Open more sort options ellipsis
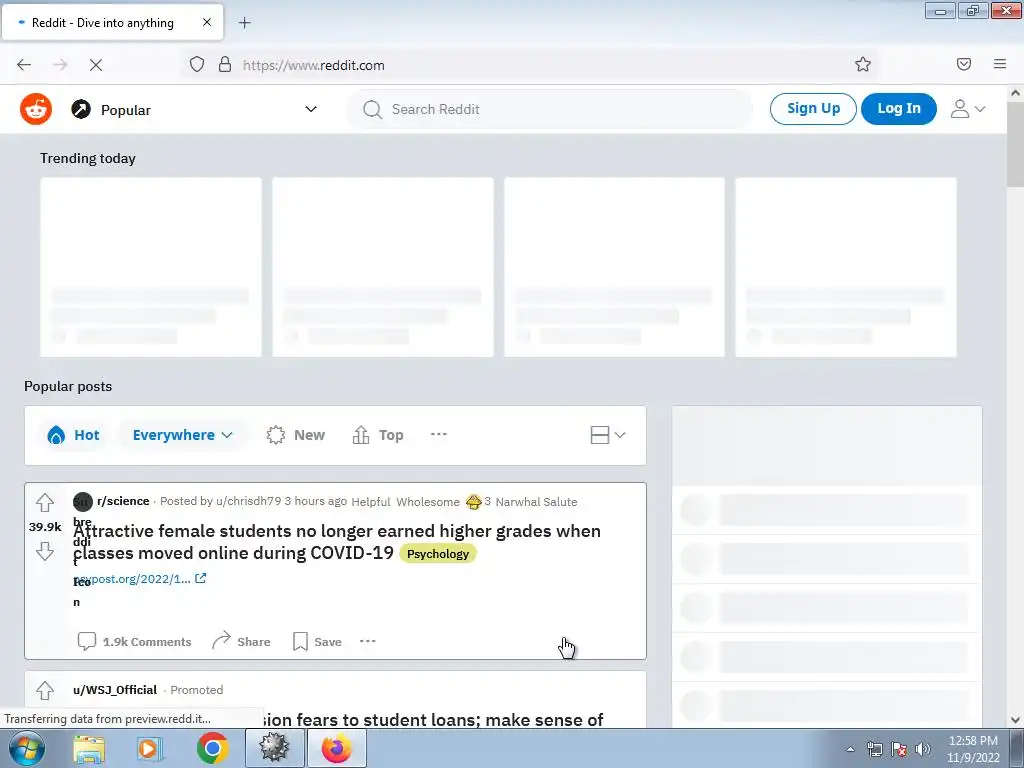 (439, 434)
